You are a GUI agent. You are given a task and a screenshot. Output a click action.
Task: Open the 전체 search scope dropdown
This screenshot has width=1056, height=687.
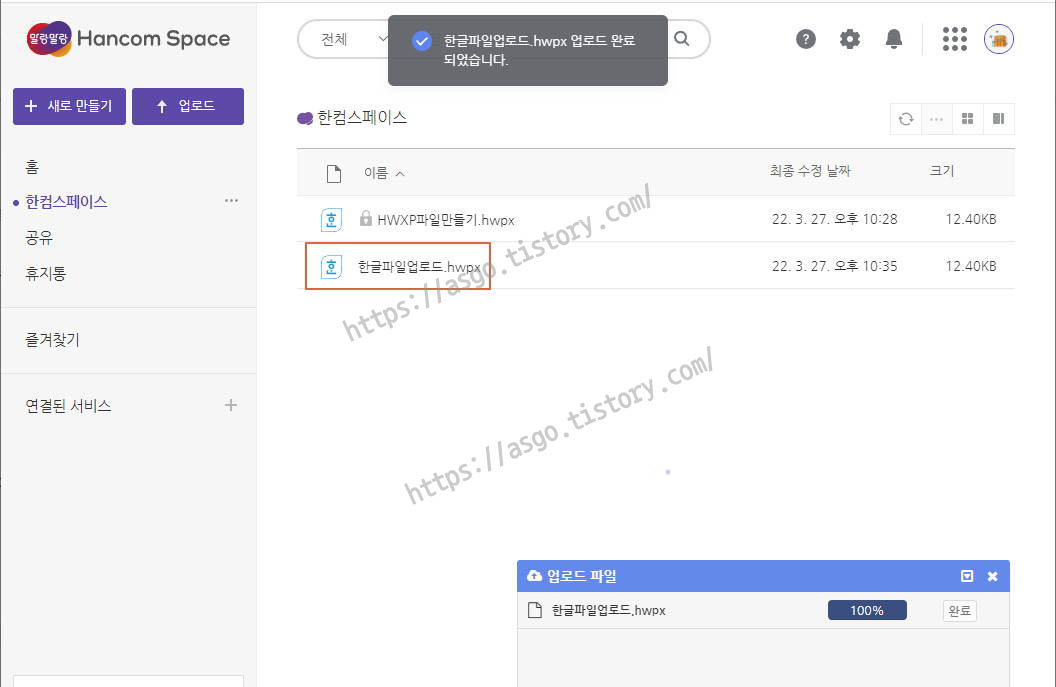point(352,39)
